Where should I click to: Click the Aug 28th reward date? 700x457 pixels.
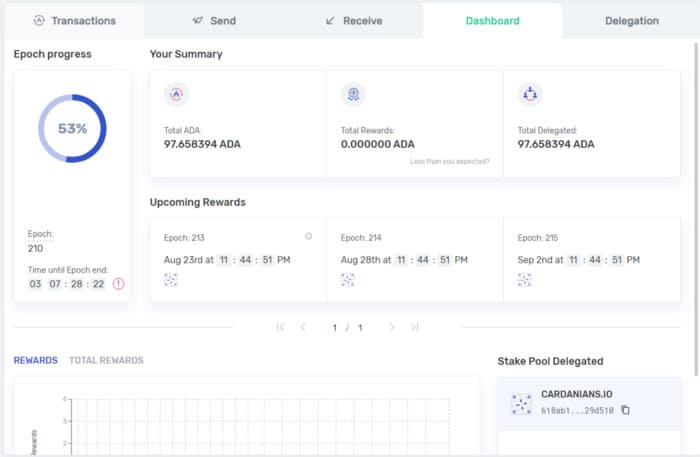click(404, 260)
